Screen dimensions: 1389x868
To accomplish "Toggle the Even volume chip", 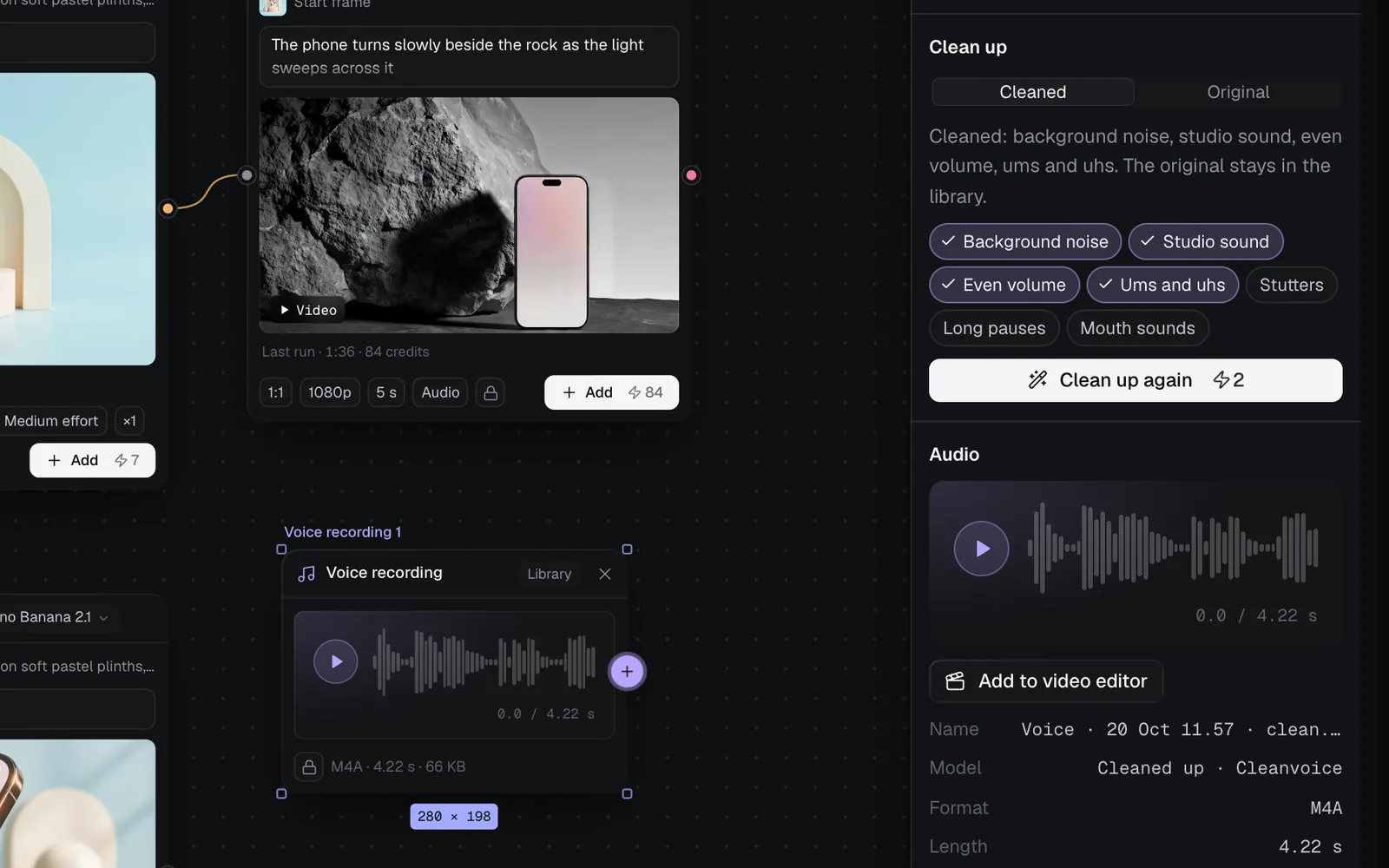I will pyautogui.click(x=1004, y=285).
